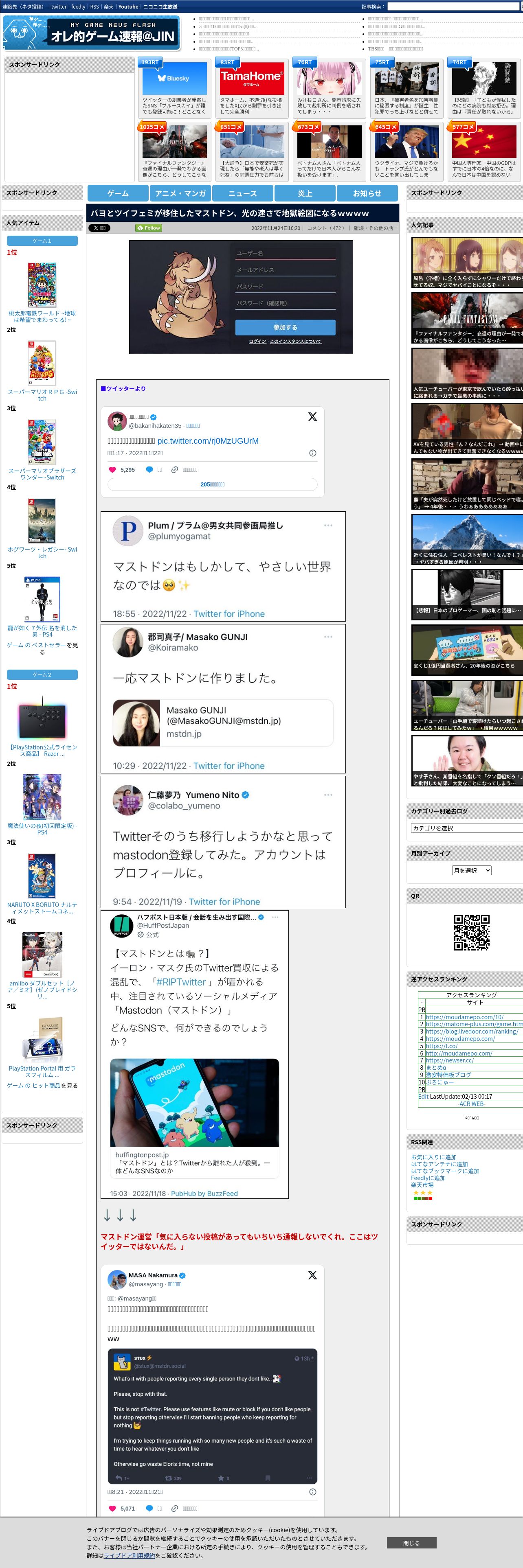Open the Bluesky article thumbnail

(174, 79)
